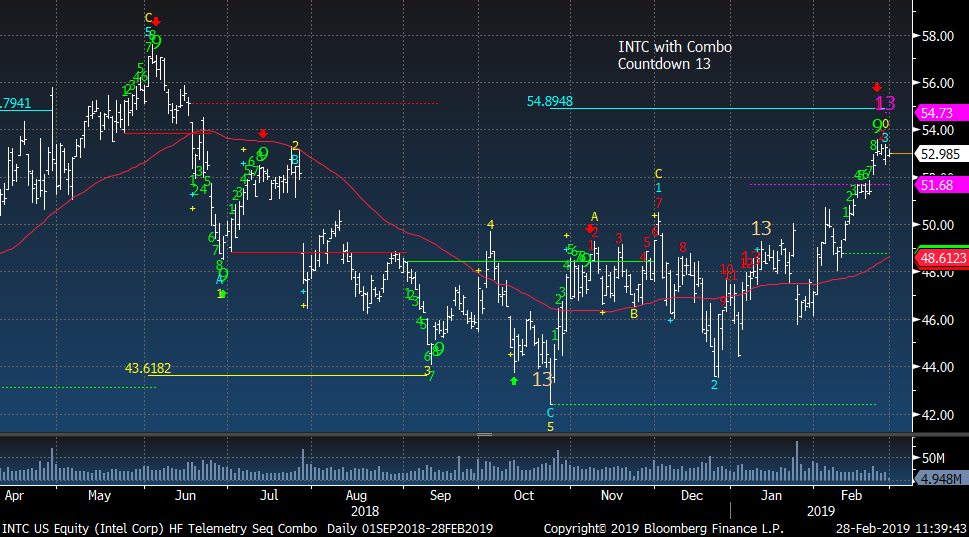
Task: Click the green up arrow at the June low
Action: [x=223, y=294]
